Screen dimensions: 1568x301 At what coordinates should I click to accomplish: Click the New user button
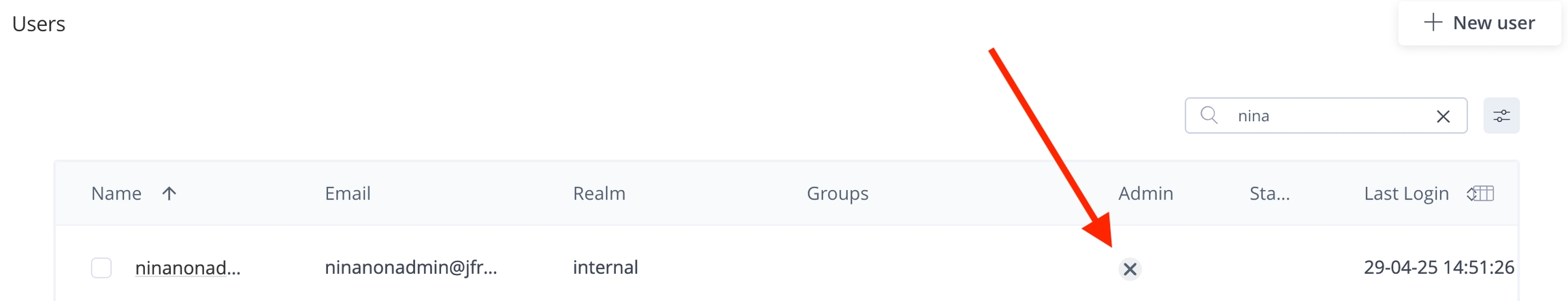pos(1479,23)
